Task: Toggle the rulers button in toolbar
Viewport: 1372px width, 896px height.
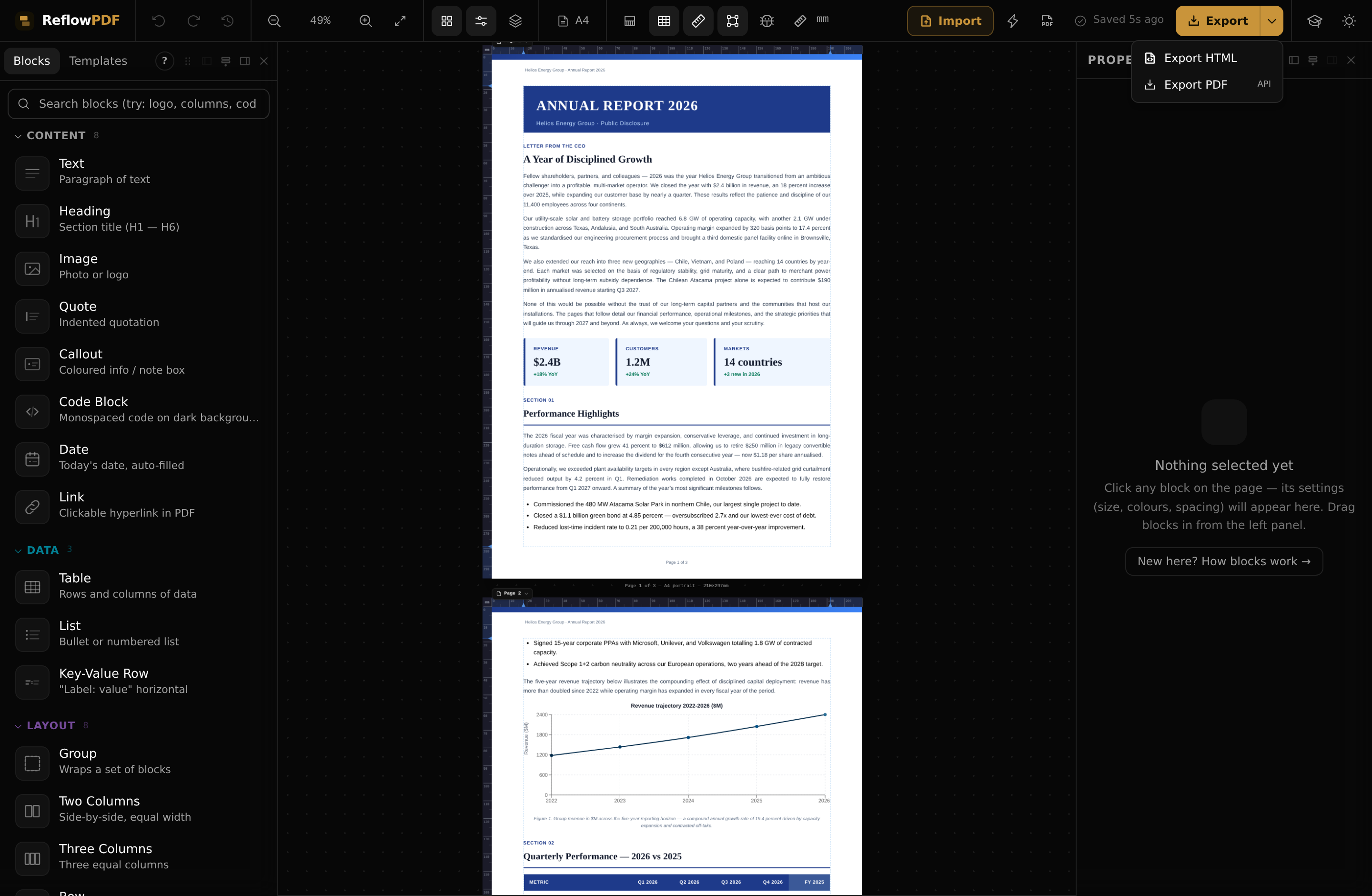Action: pyautogui.click(x=698, y=21)
